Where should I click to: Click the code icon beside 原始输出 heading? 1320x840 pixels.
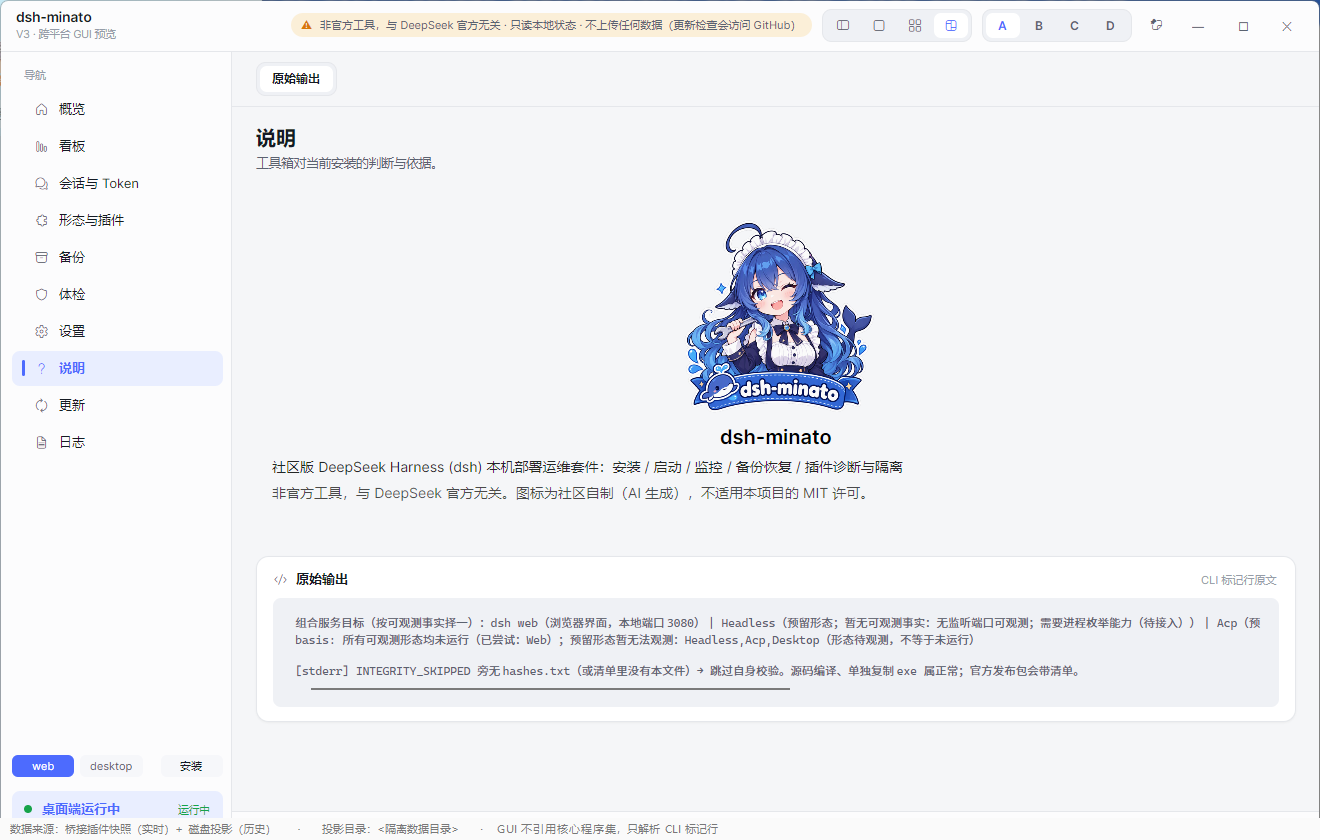tap(281, 579)
